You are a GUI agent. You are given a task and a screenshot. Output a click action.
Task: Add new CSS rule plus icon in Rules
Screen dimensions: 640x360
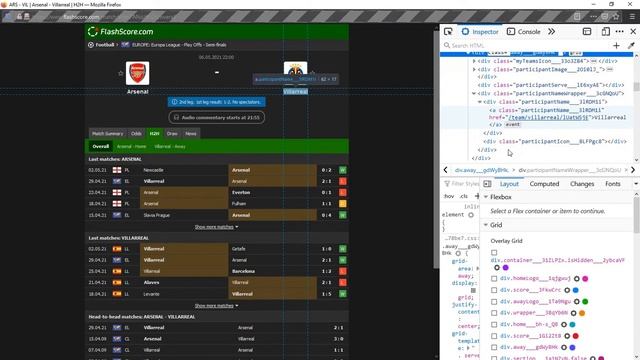[477, 196]
